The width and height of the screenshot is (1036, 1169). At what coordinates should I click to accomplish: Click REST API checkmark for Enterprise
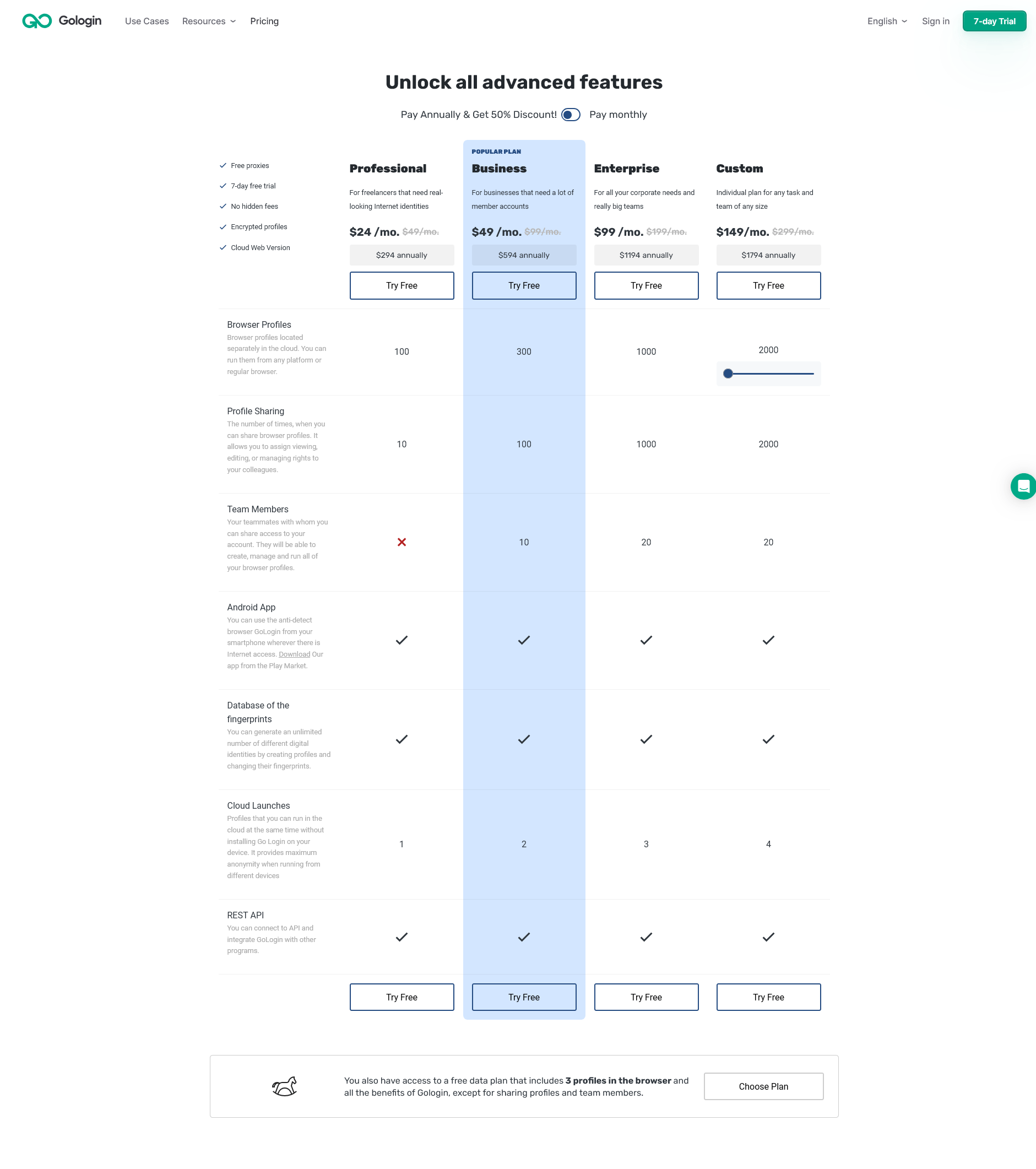pos(646,937)
